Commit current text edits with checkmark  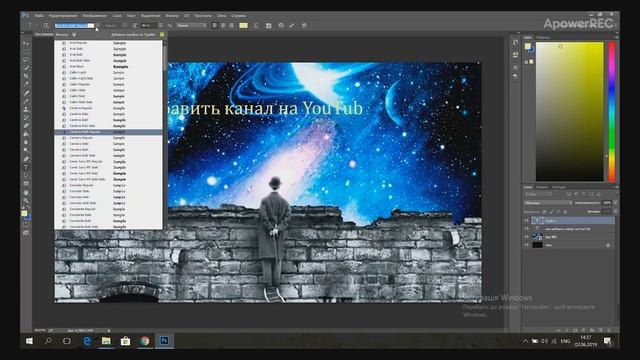point(291,25)
